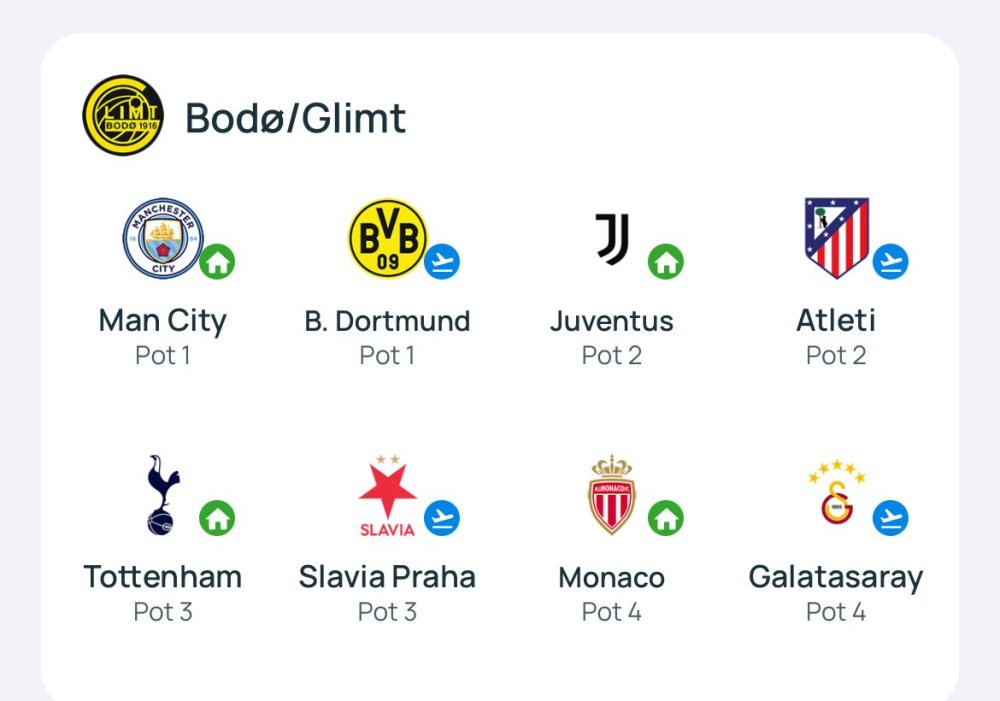The image size is (1000, 701).
Task: Tap the away plane badge beside Dortmund
Action: point(442,262)
